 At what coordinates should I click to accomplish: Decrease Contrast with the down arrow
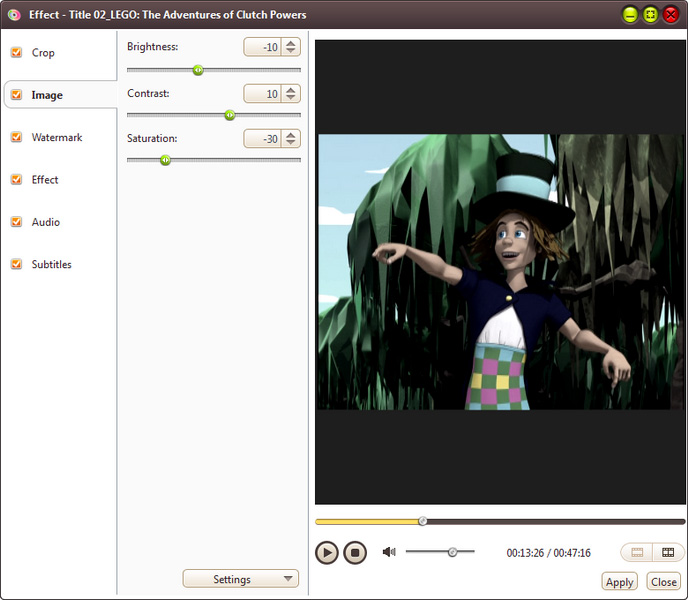coord(291,98)
